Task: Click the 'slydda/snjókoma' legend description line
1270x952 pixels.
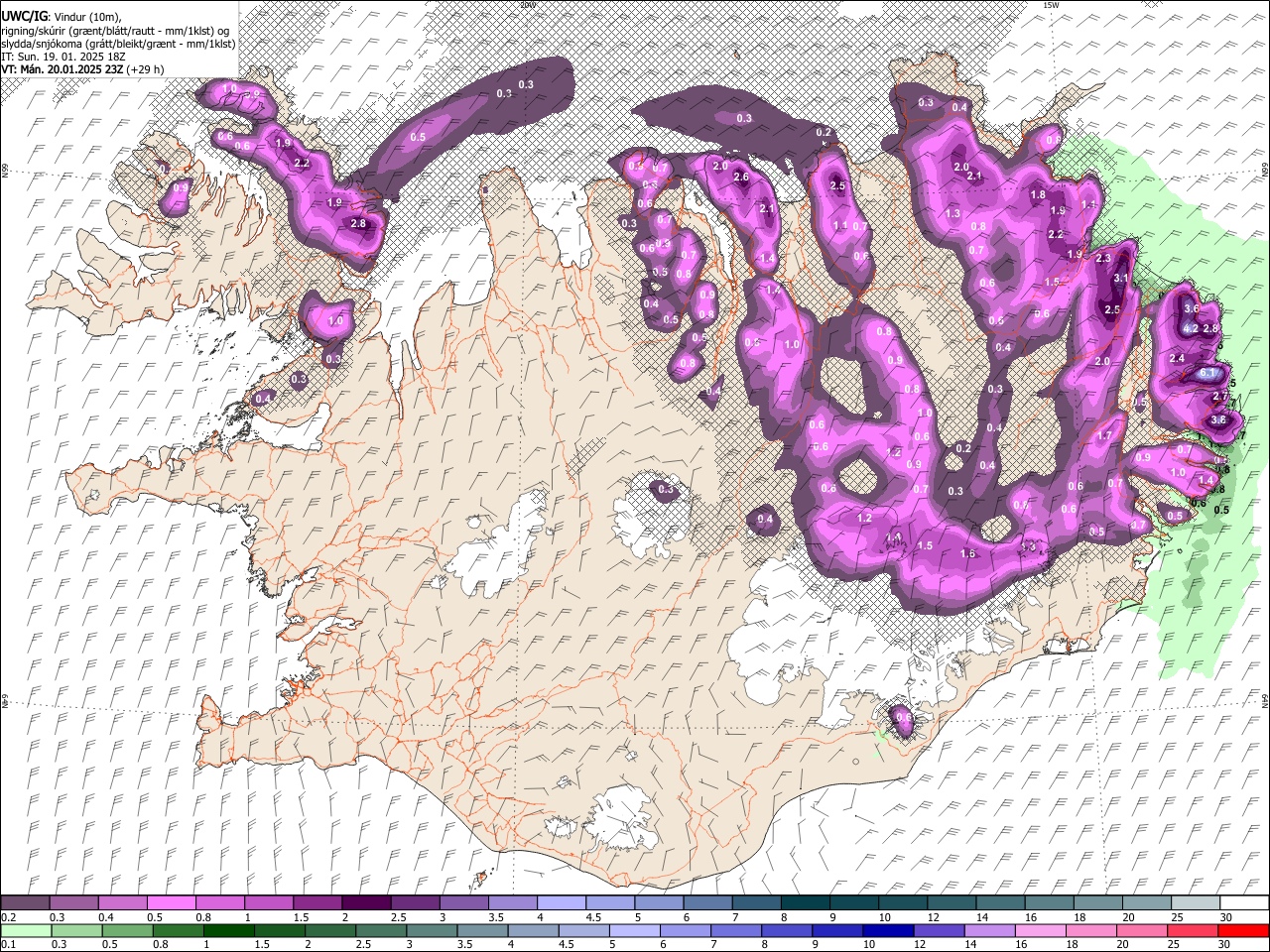Action: pos(118,44)
